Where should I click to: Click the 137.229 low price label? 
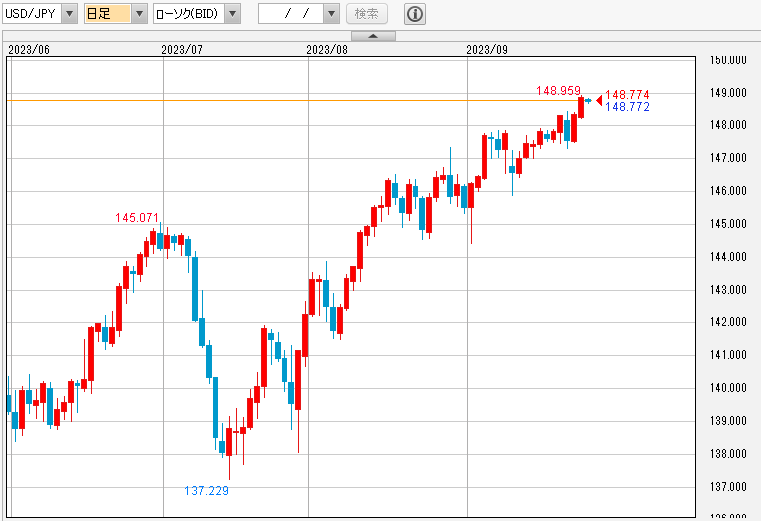(206, 491)
